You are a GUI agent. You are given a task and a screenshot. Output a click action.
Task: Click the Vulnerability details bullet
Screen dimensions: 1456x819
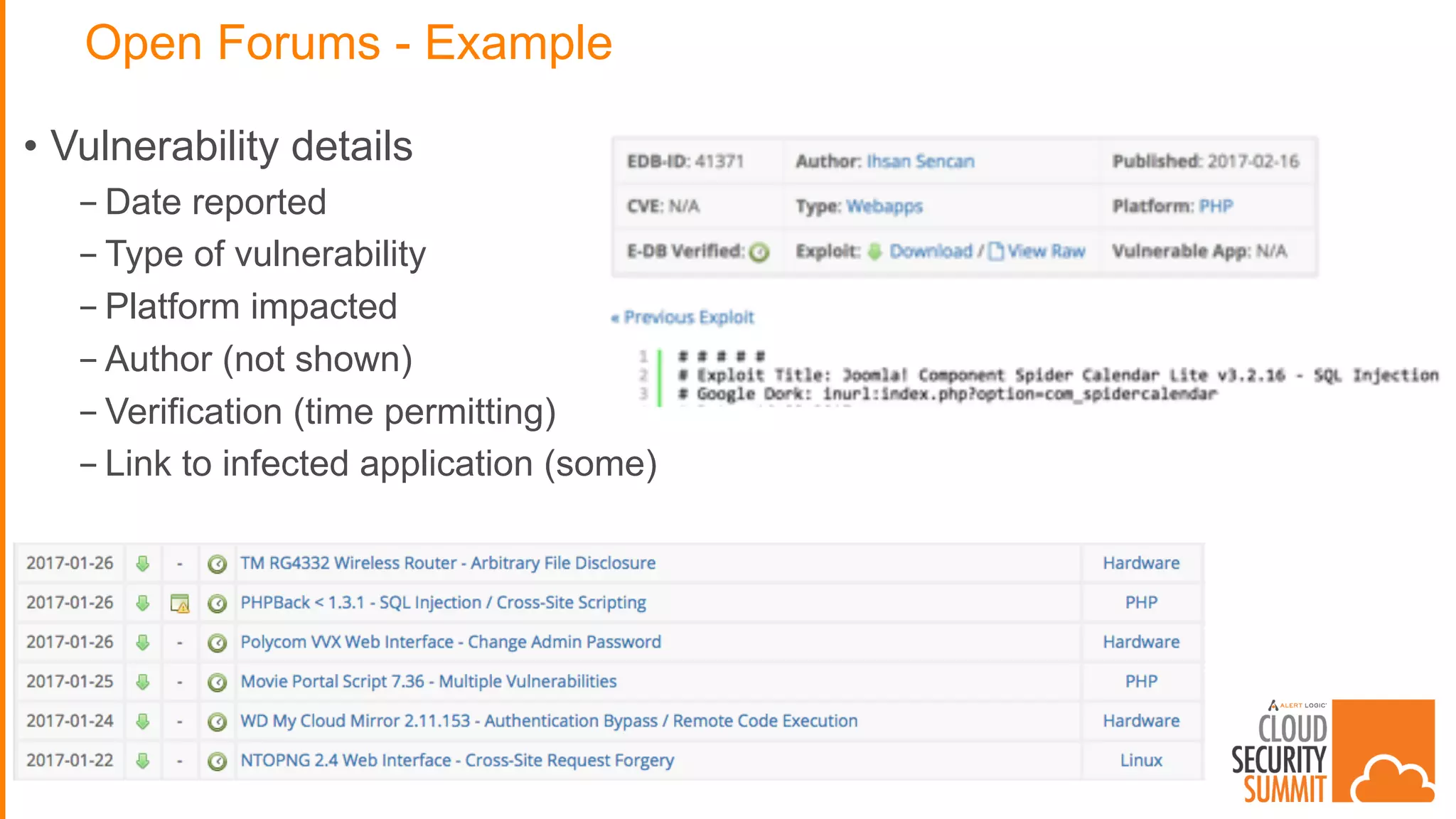pyautogui.click(x=231, y=147)
